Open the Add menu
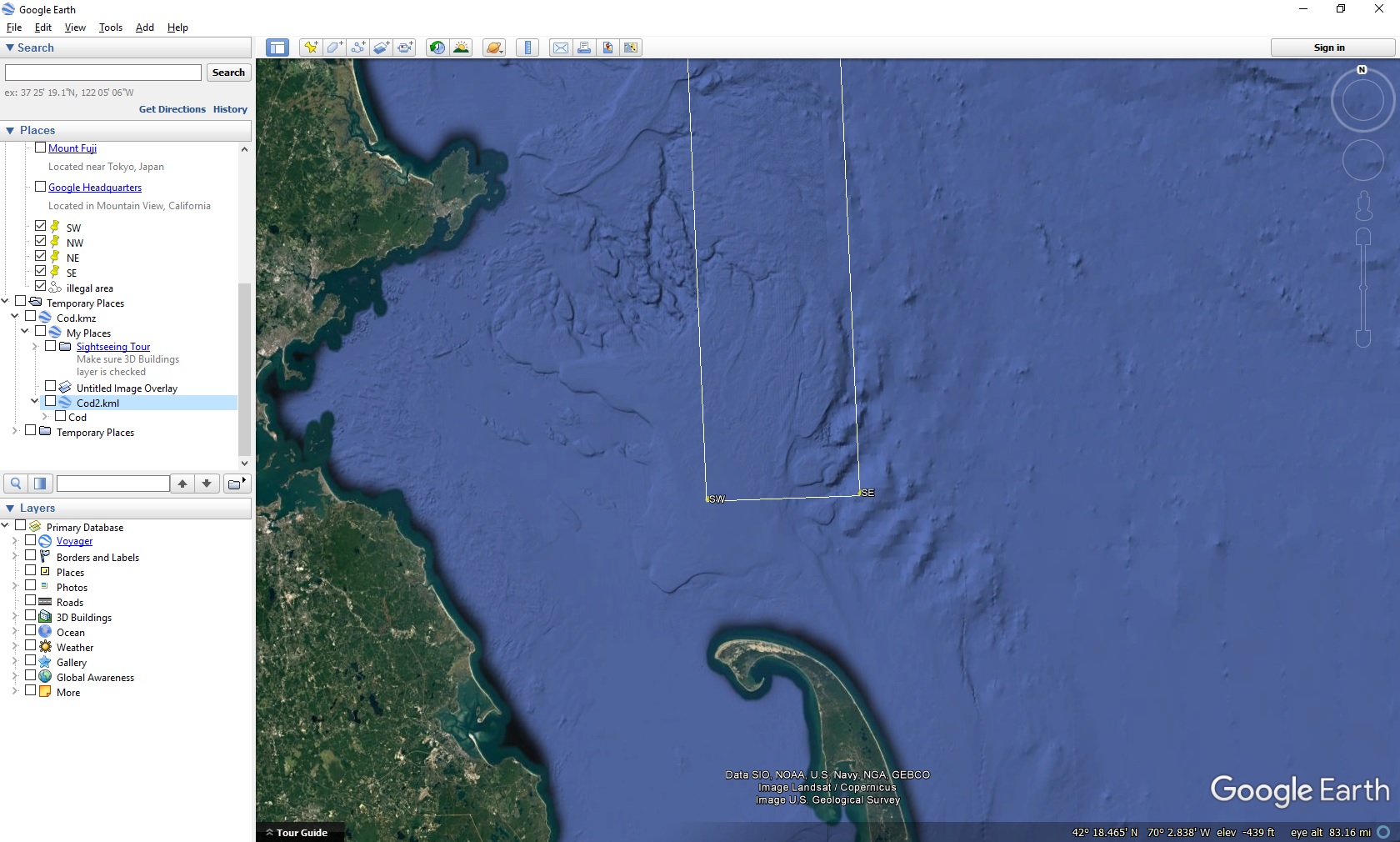 click(144, 28)
